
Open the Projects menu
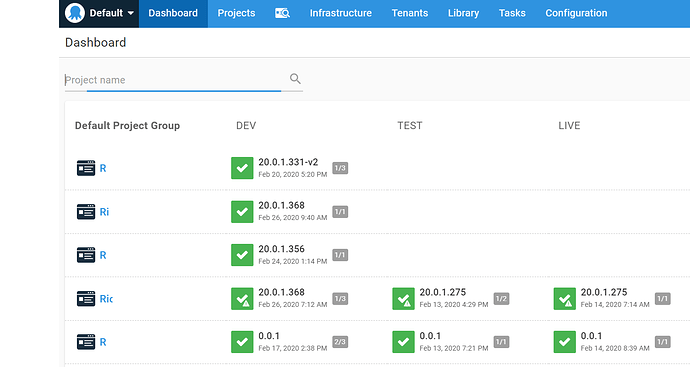(236, 13)
